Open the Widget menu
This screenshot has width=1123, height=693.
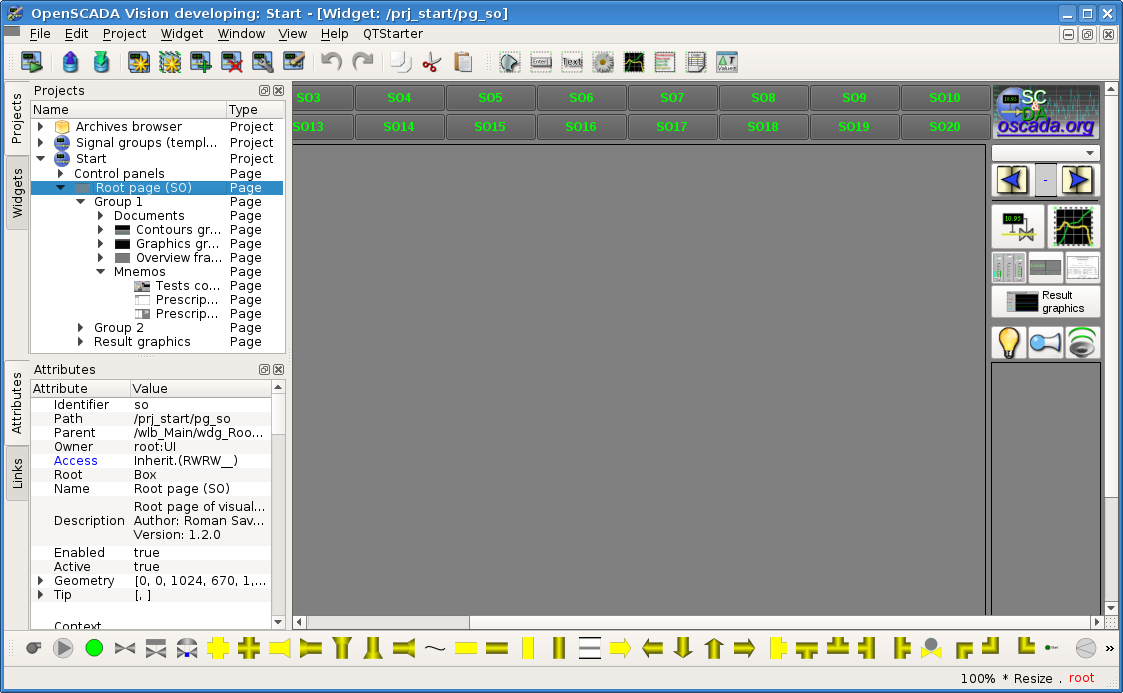pyautogui.click(x=182, y=34)
